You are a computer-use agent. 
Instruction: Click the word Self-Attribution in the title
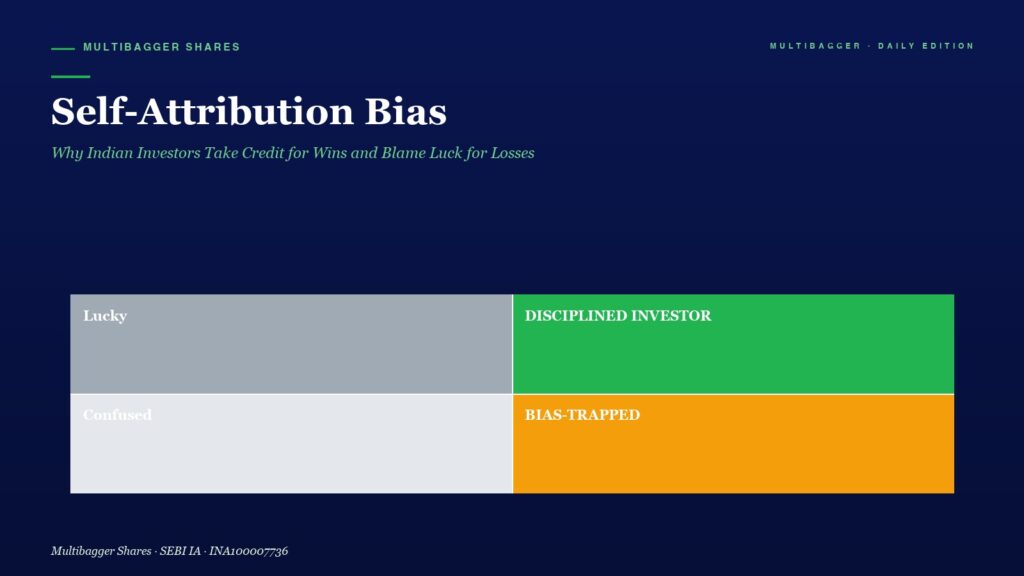pos(202,111)
